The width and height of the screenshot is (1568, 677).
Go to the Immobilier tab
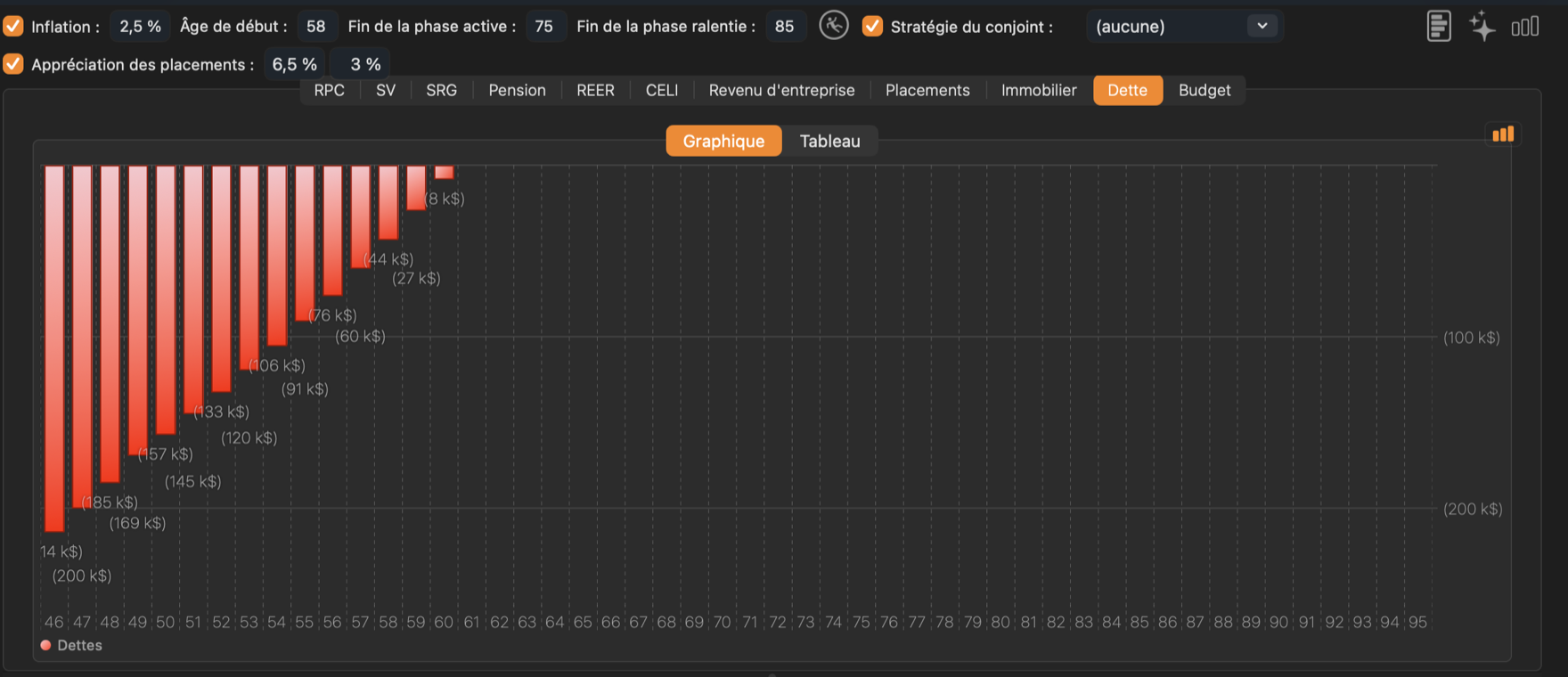tap(1039, 90)
